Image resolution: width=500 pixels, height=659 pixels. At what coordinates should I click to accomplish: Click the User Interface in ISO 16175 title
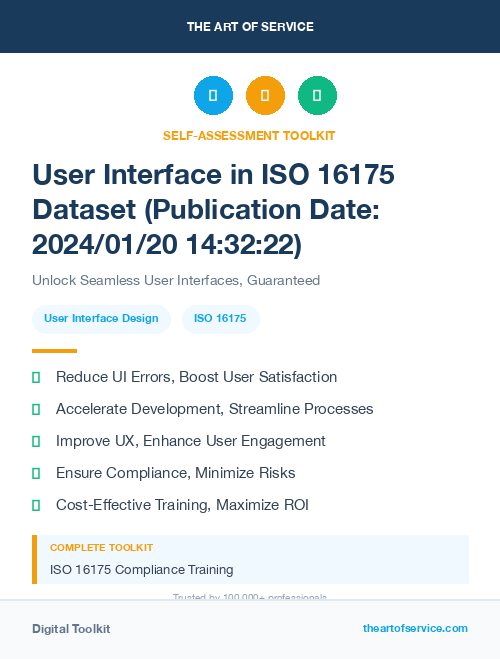pos(213,209)
